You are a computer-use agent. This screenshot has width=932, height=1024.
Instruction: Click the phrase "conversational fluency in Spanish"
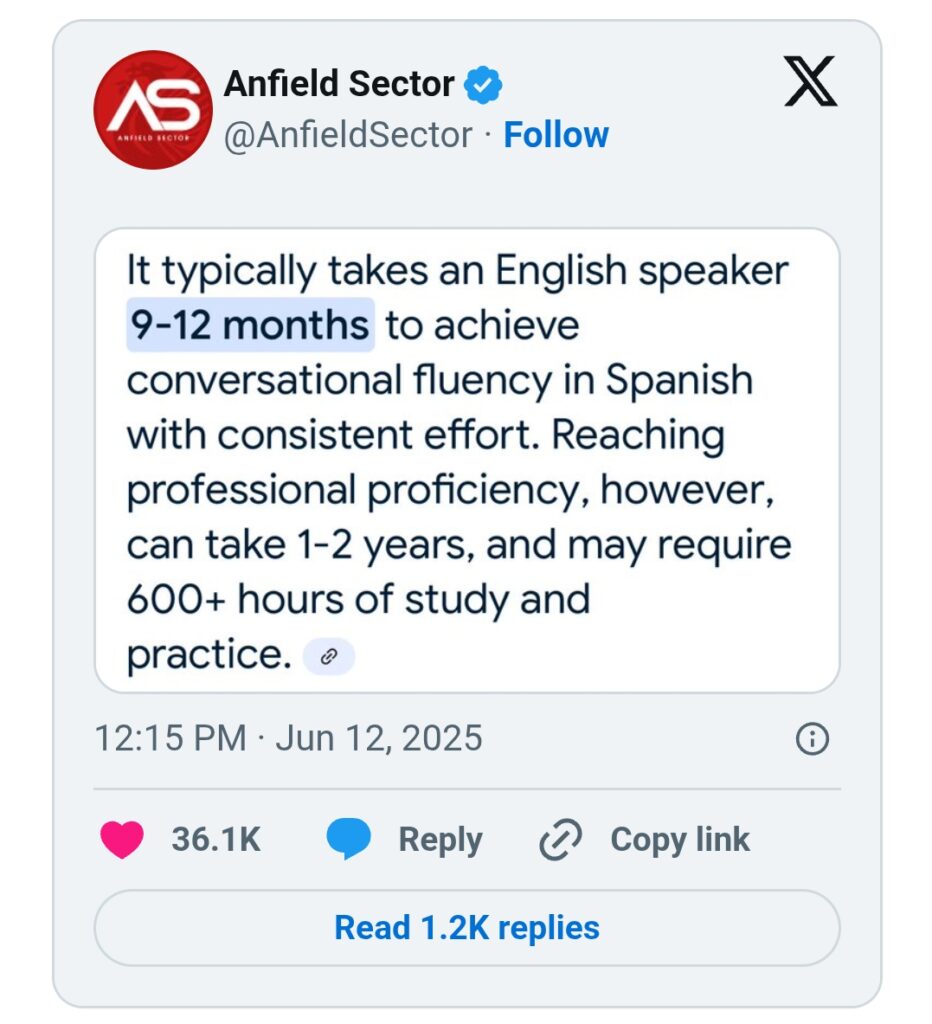439,381
